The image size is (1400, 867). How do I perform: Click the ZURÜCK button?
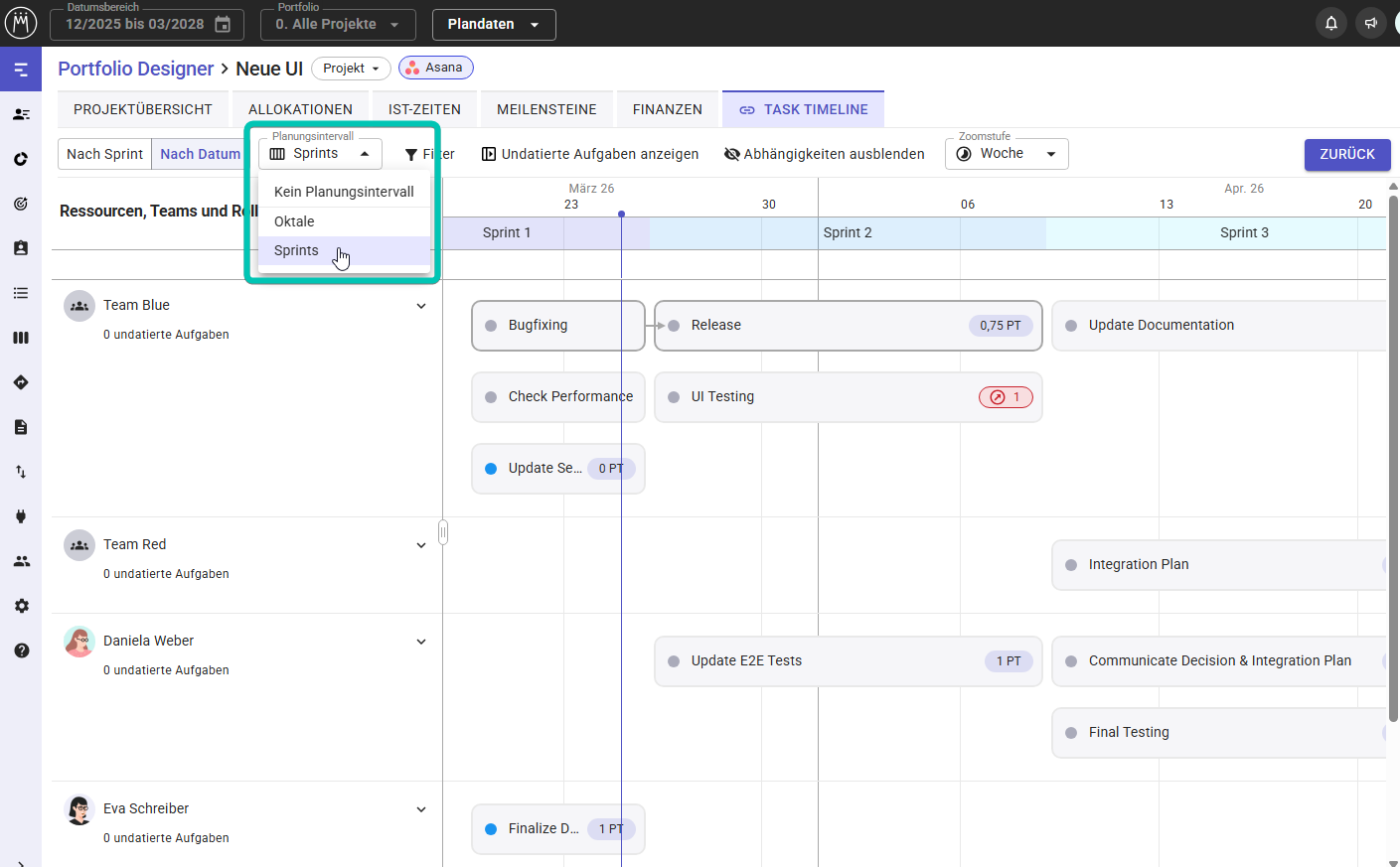[x=1347, y=155]
